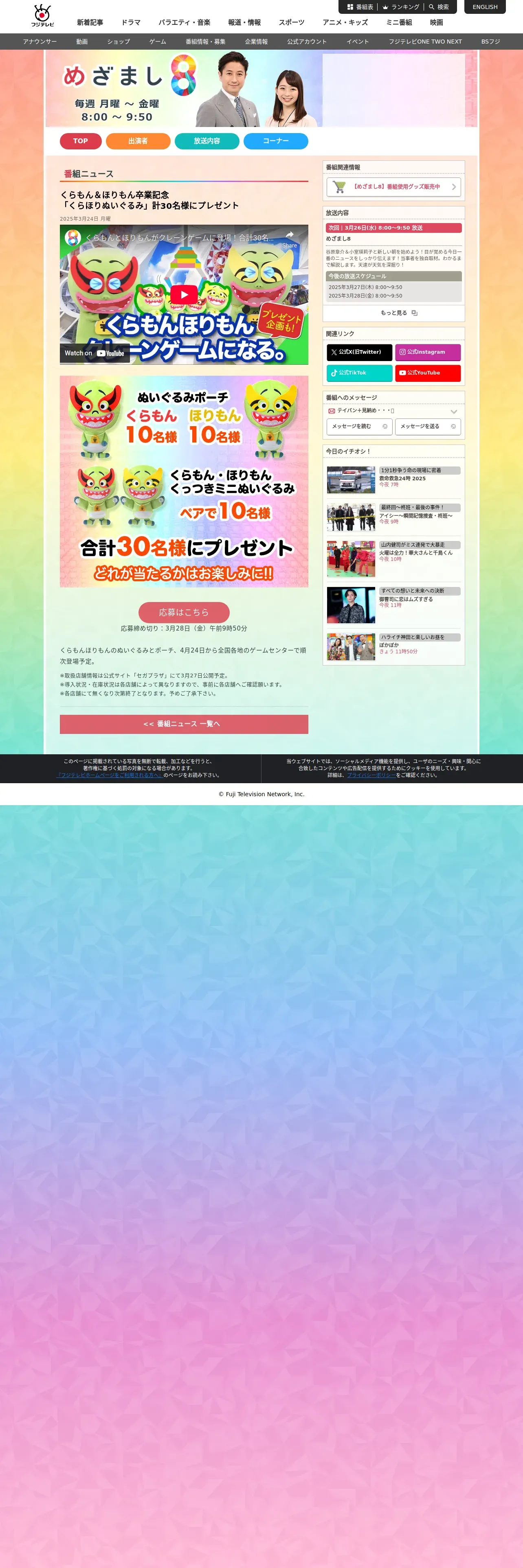Click もっと見る in 放送内容 panel
Image resolution: width=523 pixels, height=1568 pixels.
coord(393,313)
